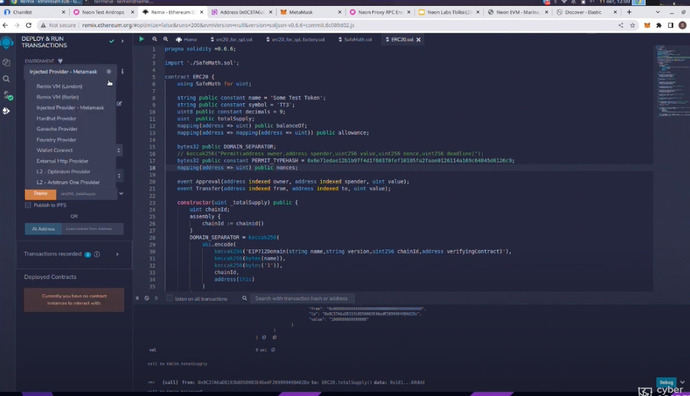Switch to the Home editor tab
This screenshot has width=690, height=396.
187,40
